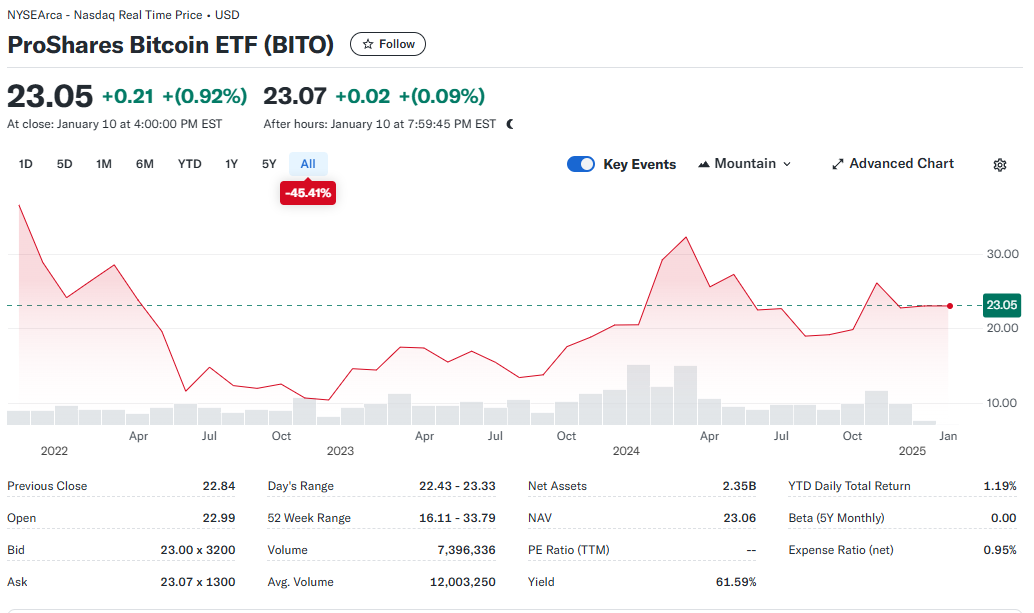Click the red current price dot on chart
1034x613 pixels.
(948, 306)
